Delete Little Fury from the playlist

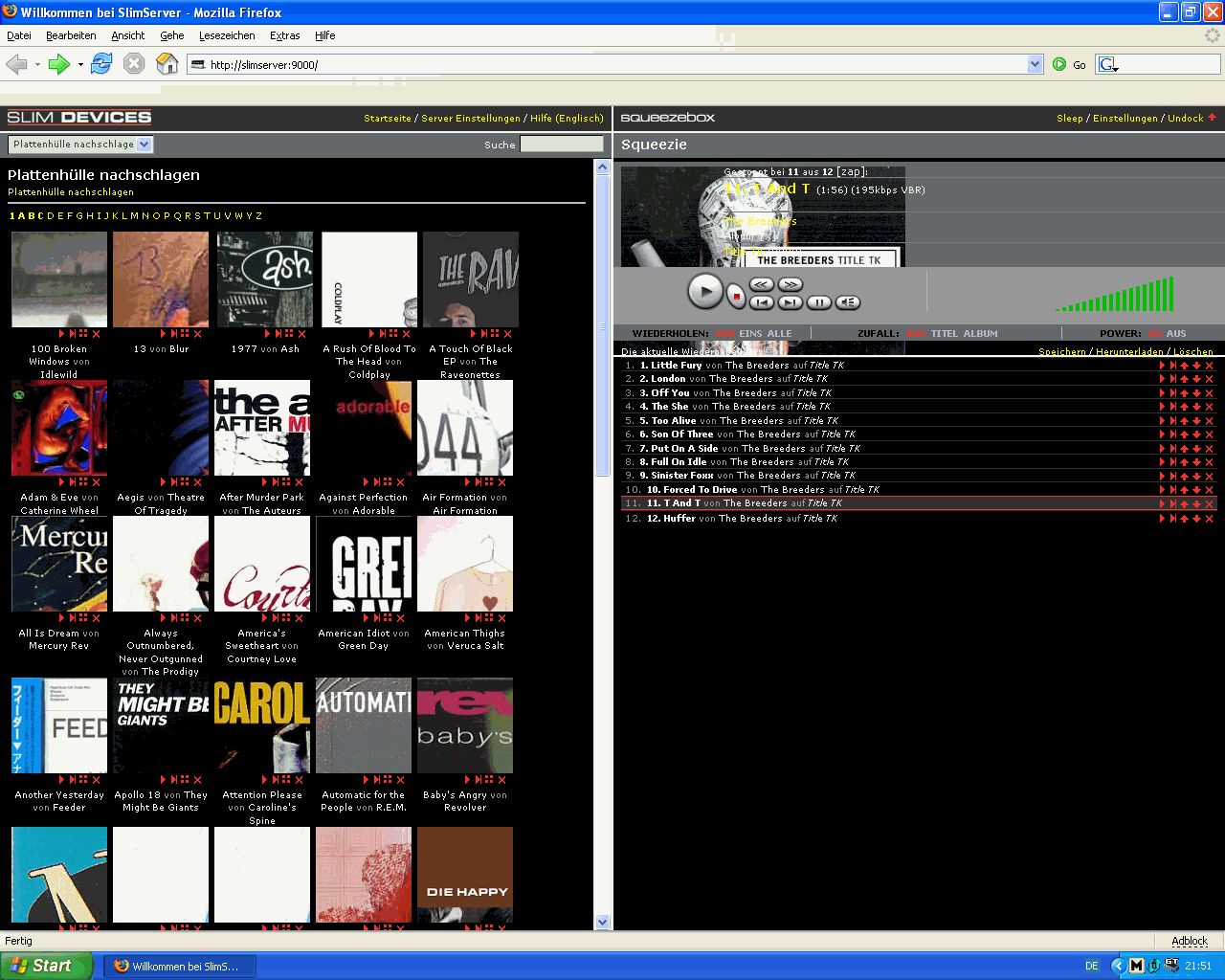click(1209, 366)
